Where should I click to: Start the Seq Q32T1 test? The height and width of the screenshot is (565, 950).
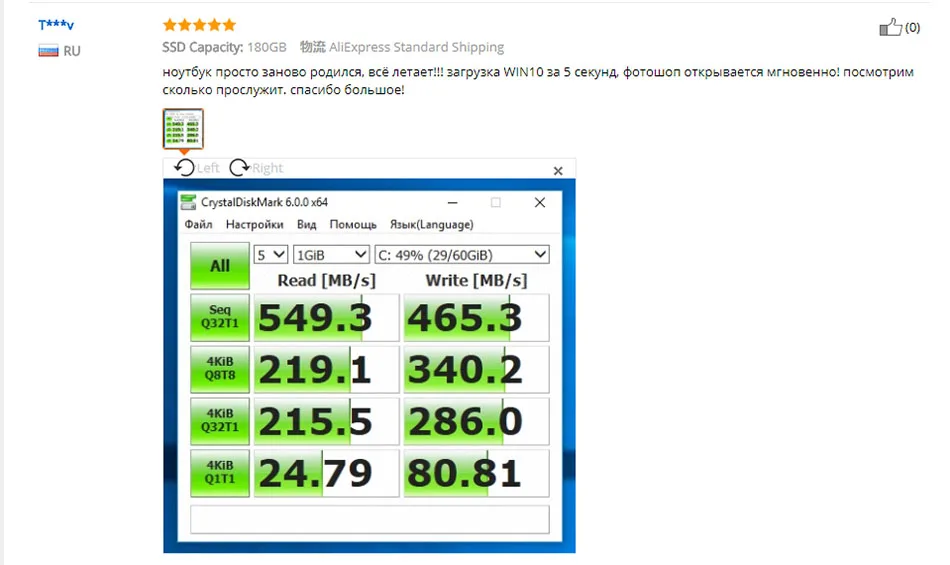pyautogui.click(x=220, y=317)
